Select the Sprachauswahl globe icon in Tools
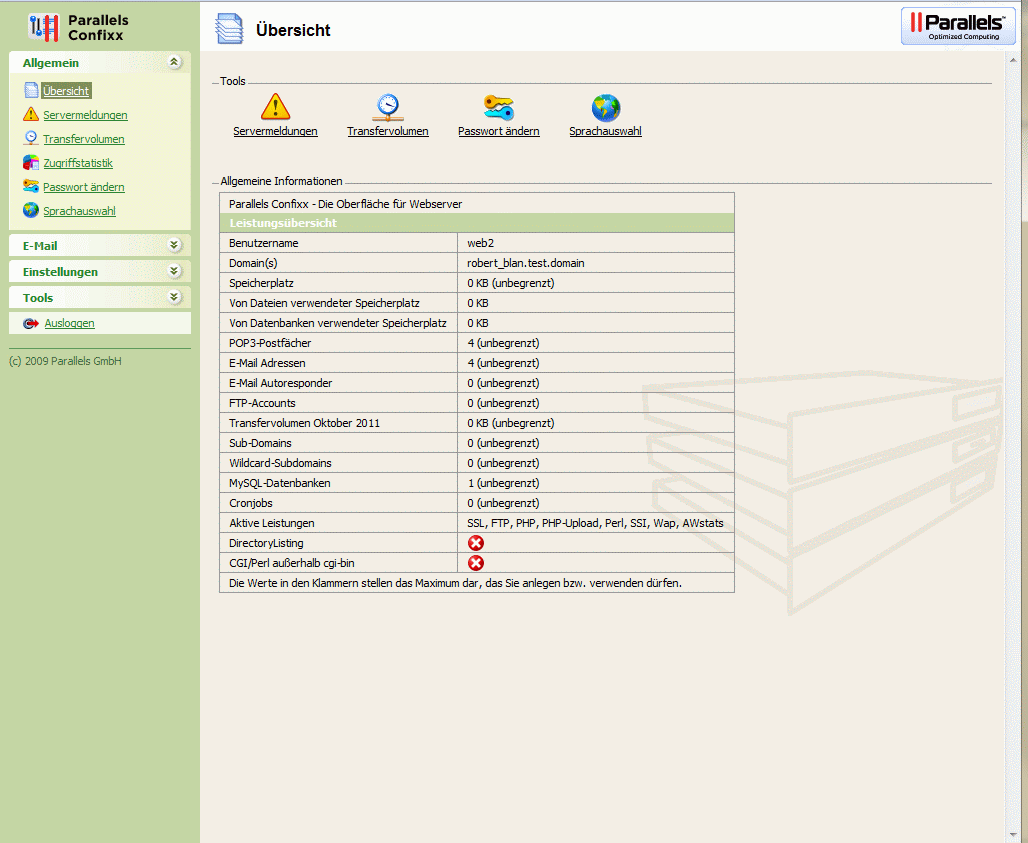The width and height of the screenshot is (1028, 843). coord(605,107)
